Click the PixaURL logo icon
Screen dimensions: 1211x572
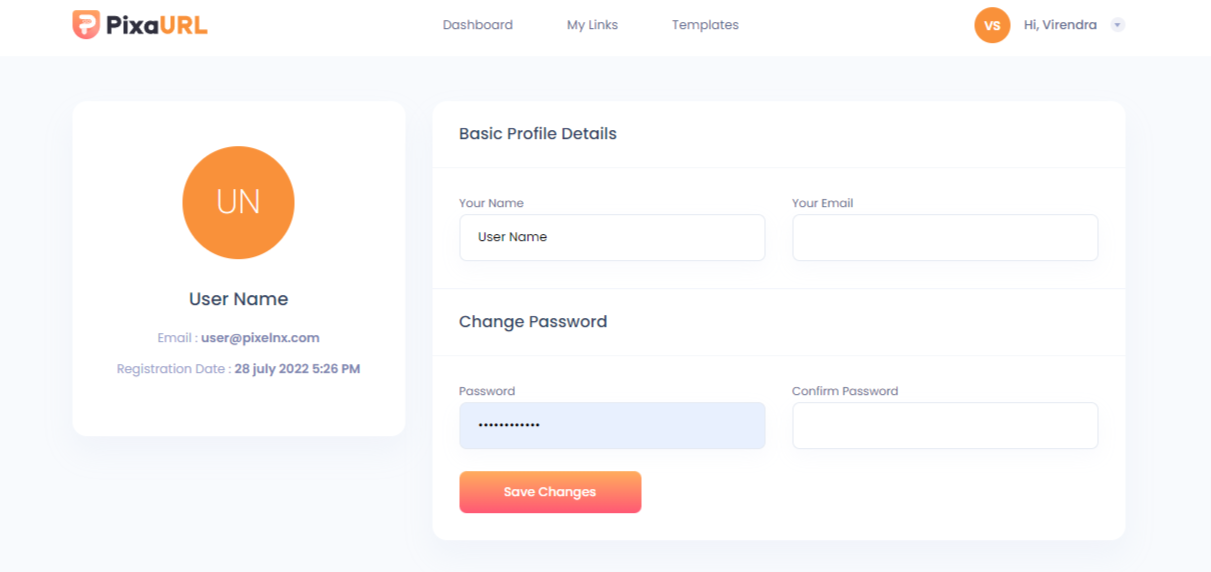click(86, 25)
